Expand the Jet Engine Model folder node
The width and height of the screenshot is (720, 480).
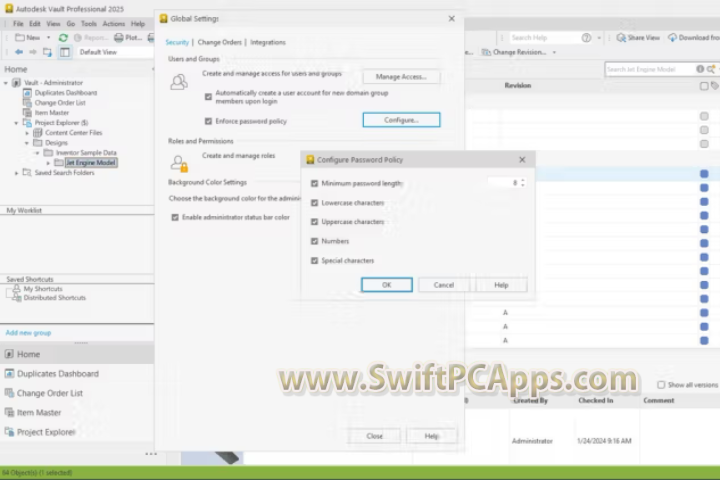coord(48,163)
